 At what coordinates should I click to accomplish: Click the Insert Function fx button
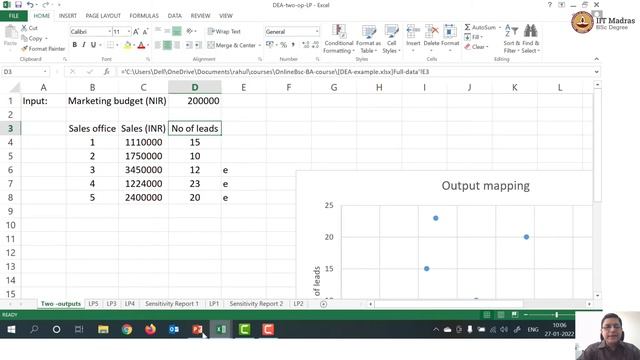pos(107,72)
